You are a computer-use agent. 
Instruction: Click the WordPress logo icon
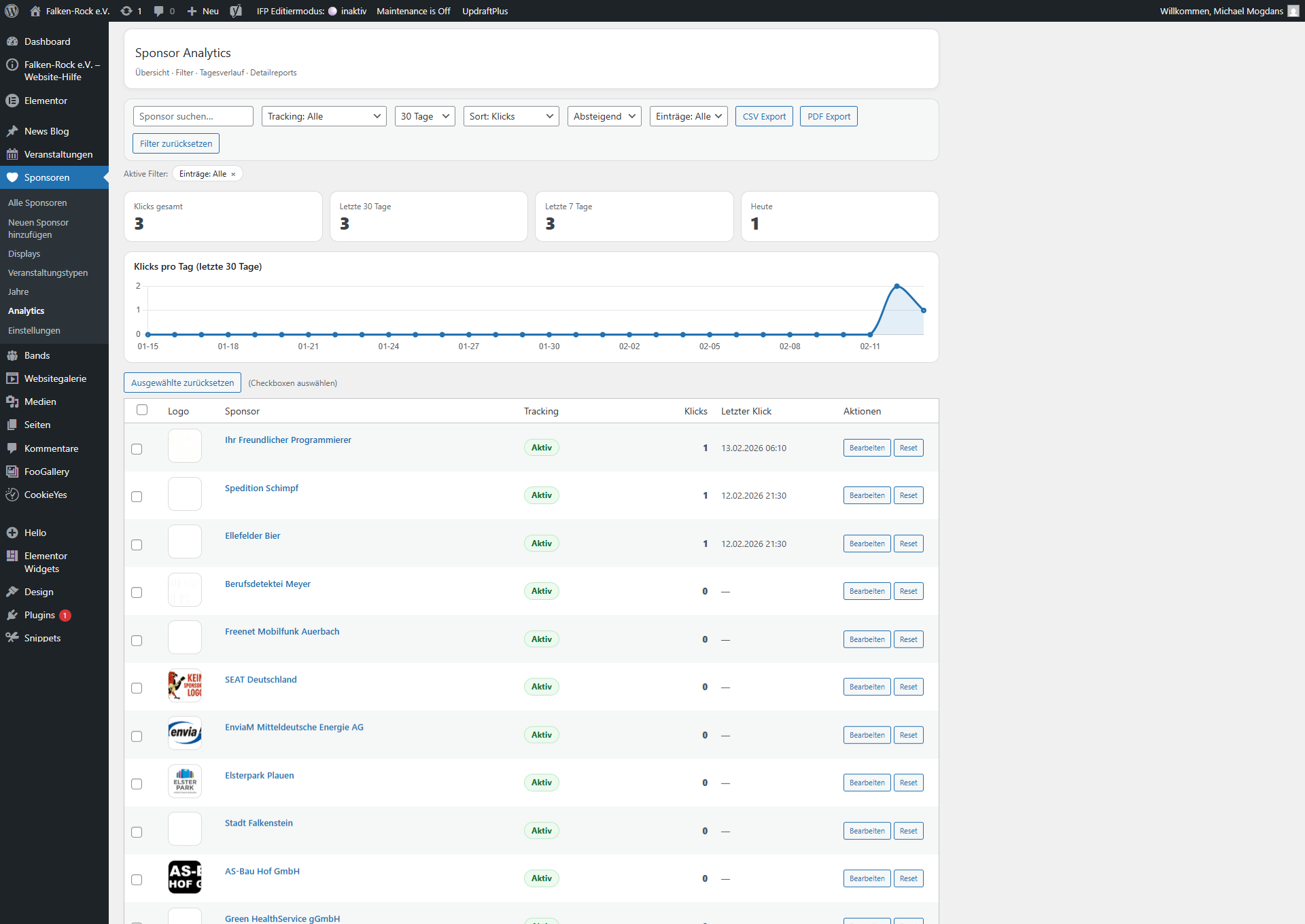pyautogui.click(x=12, y=11)
